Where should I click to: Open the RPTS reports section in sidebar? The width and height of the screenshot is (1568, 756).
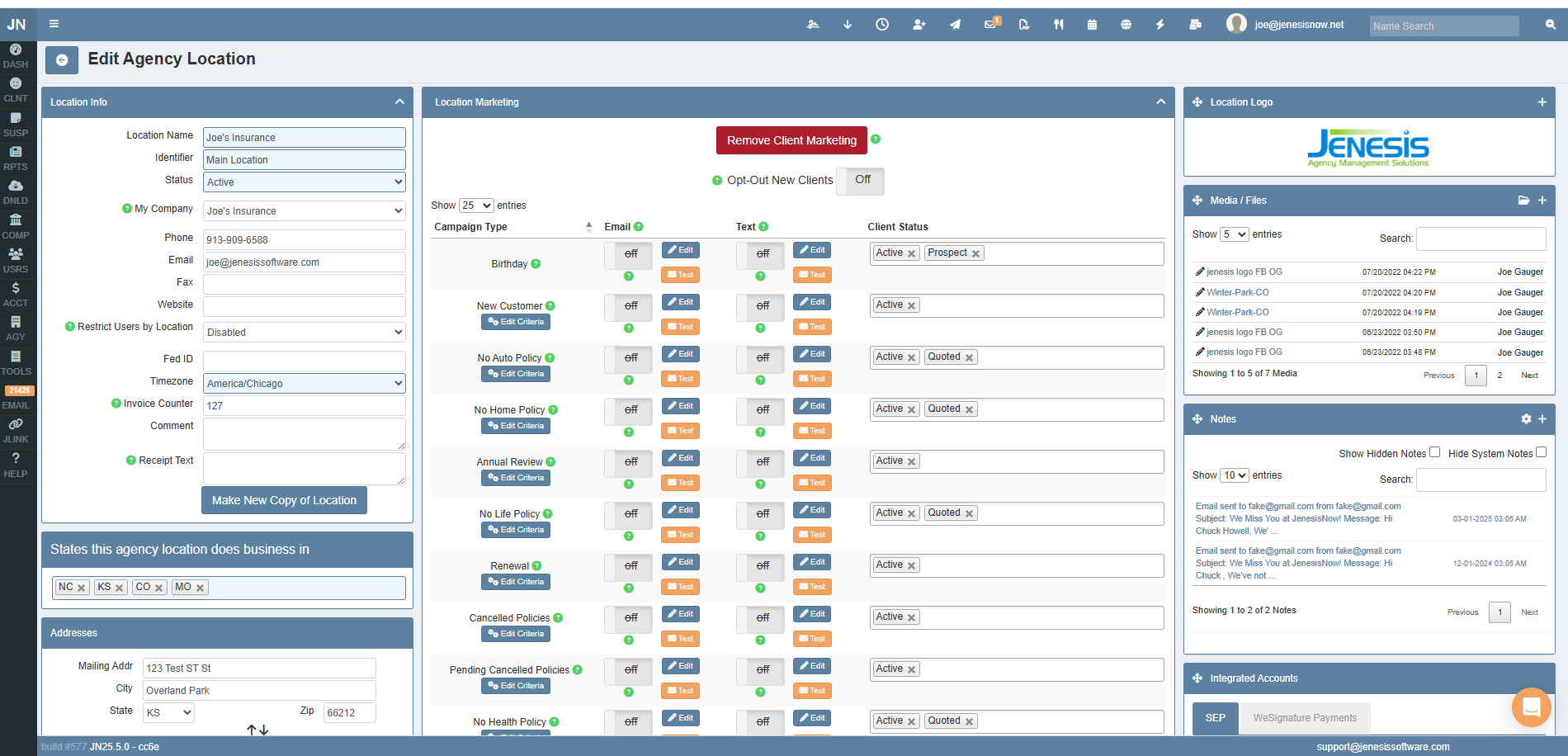tap(16, 158)
